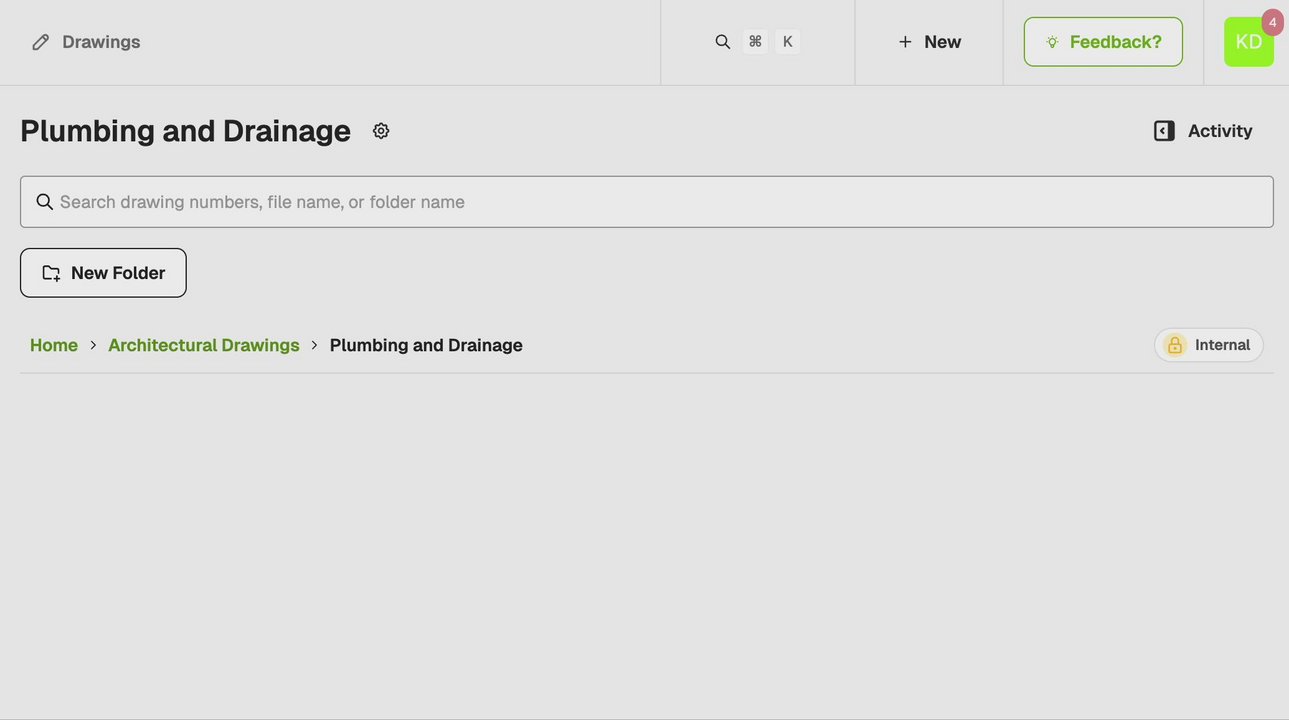The height and width of the screenshot is (720, 1289).
Task: Open the folder settings gear icon
Action: pos(381,131)
